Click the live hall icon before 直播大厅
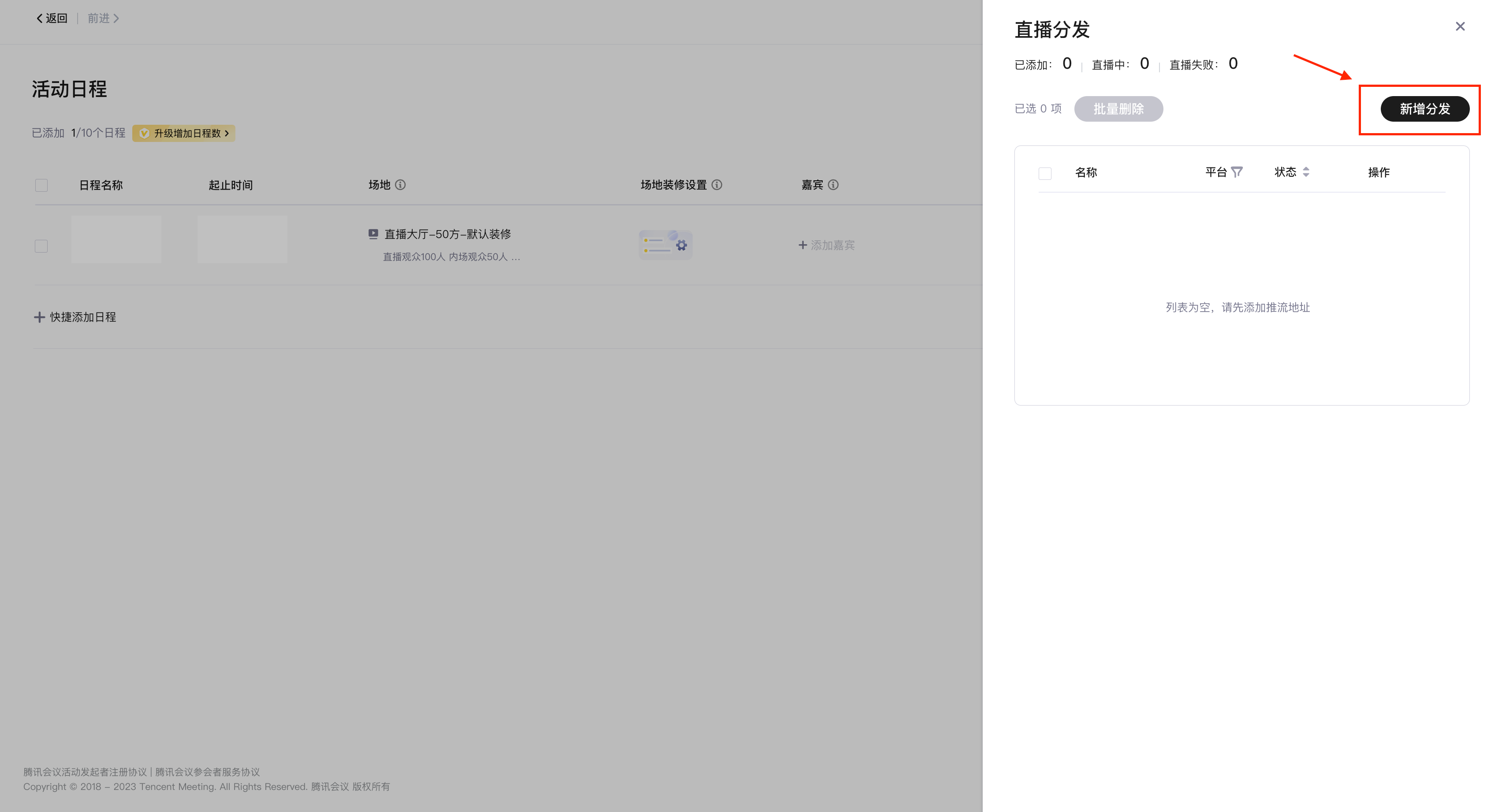Screen dimensions: 1491x812 click(x=373, y=234)
